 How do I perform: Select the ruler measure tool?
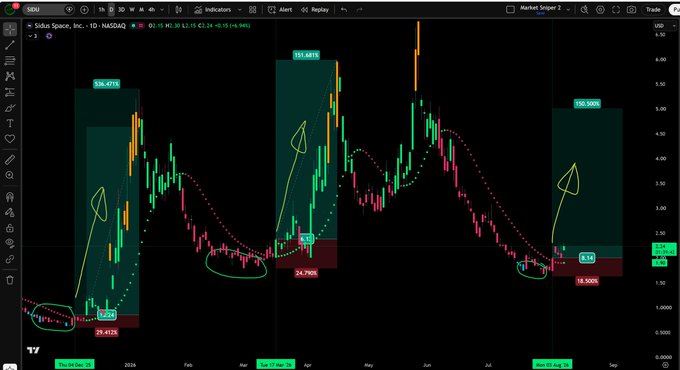coord(10,160)
